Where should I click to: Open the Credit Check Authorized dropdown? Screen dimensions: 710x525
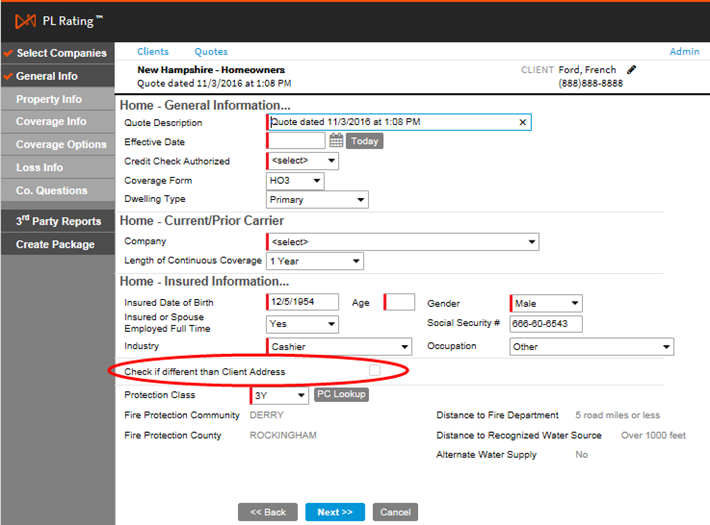pyautogui.click(x=303, y=161)
